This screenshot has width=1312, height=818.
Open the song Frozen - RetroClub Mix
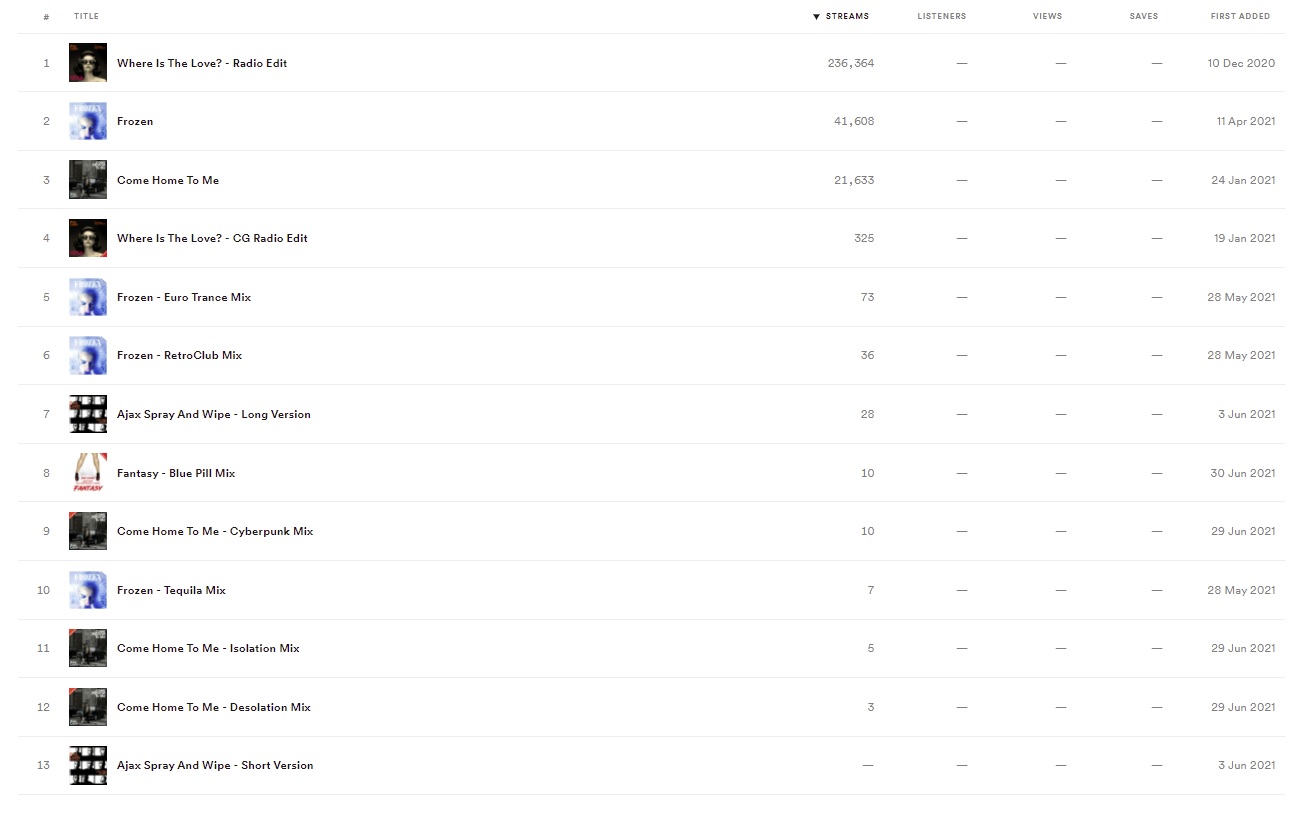pyautogui.click(x=179, y=355)
